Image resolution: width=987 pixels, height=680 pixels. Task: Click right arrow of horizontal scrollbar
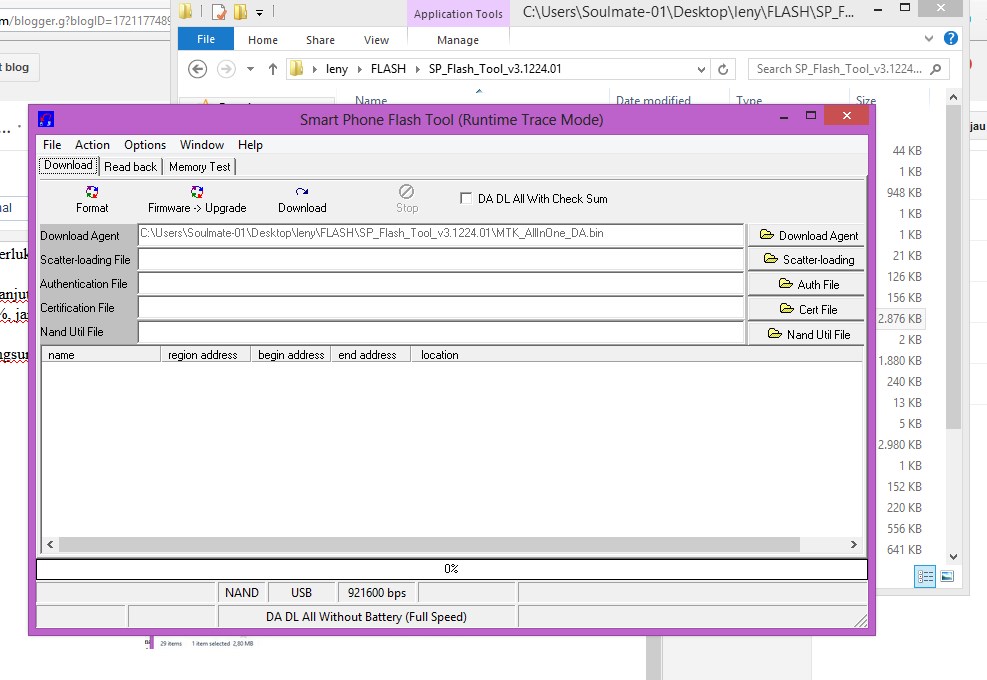[854, 545]
